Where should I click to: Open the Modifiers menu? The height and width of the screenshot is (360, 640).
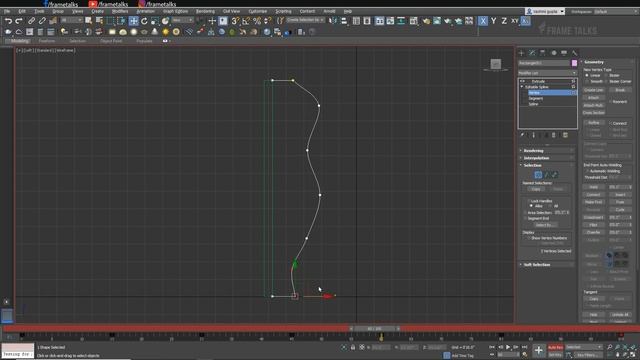[x=120, y=11]
